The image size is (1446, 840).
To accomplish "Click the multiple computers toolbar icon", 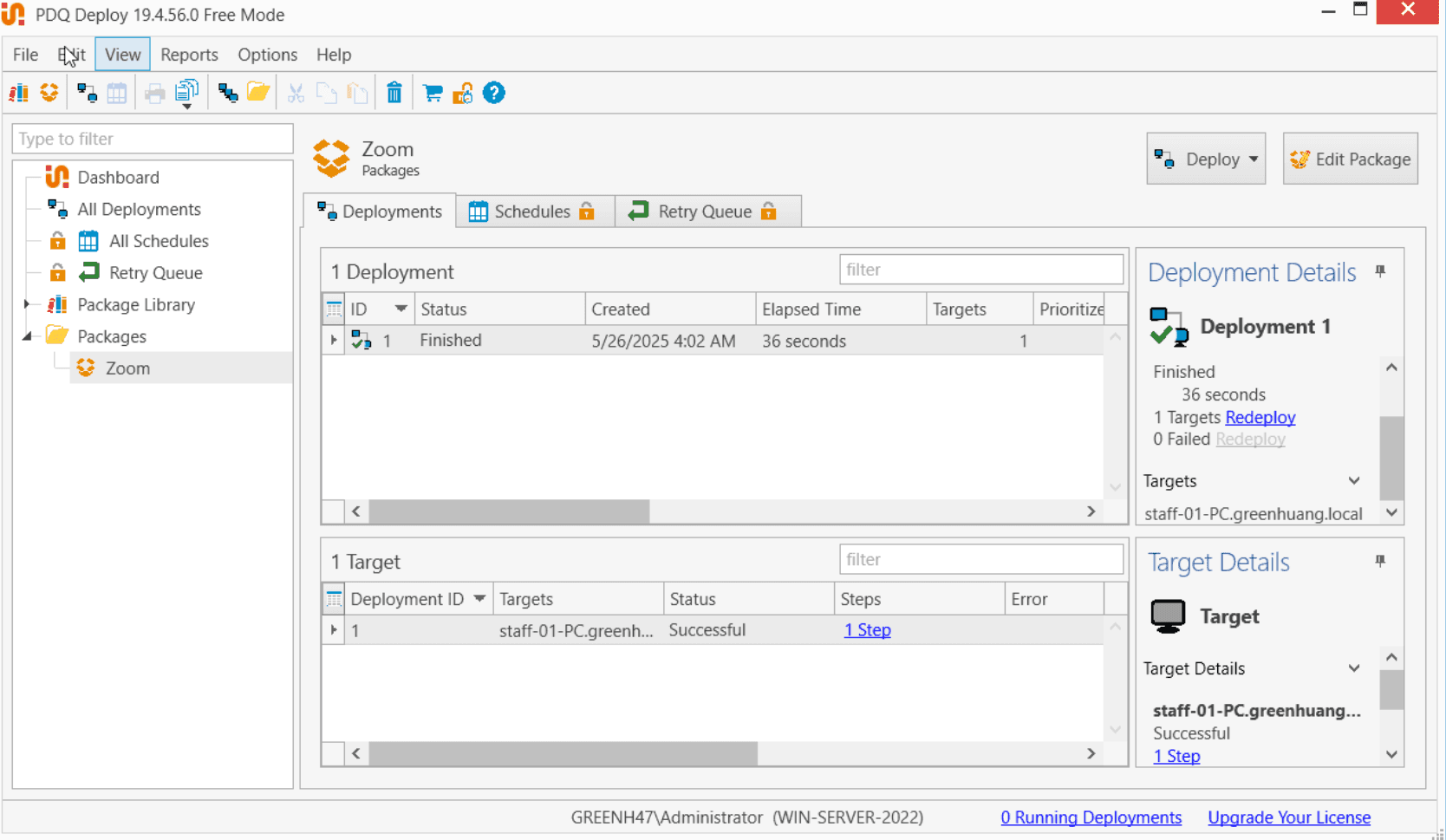I will [x=228, y=93].
